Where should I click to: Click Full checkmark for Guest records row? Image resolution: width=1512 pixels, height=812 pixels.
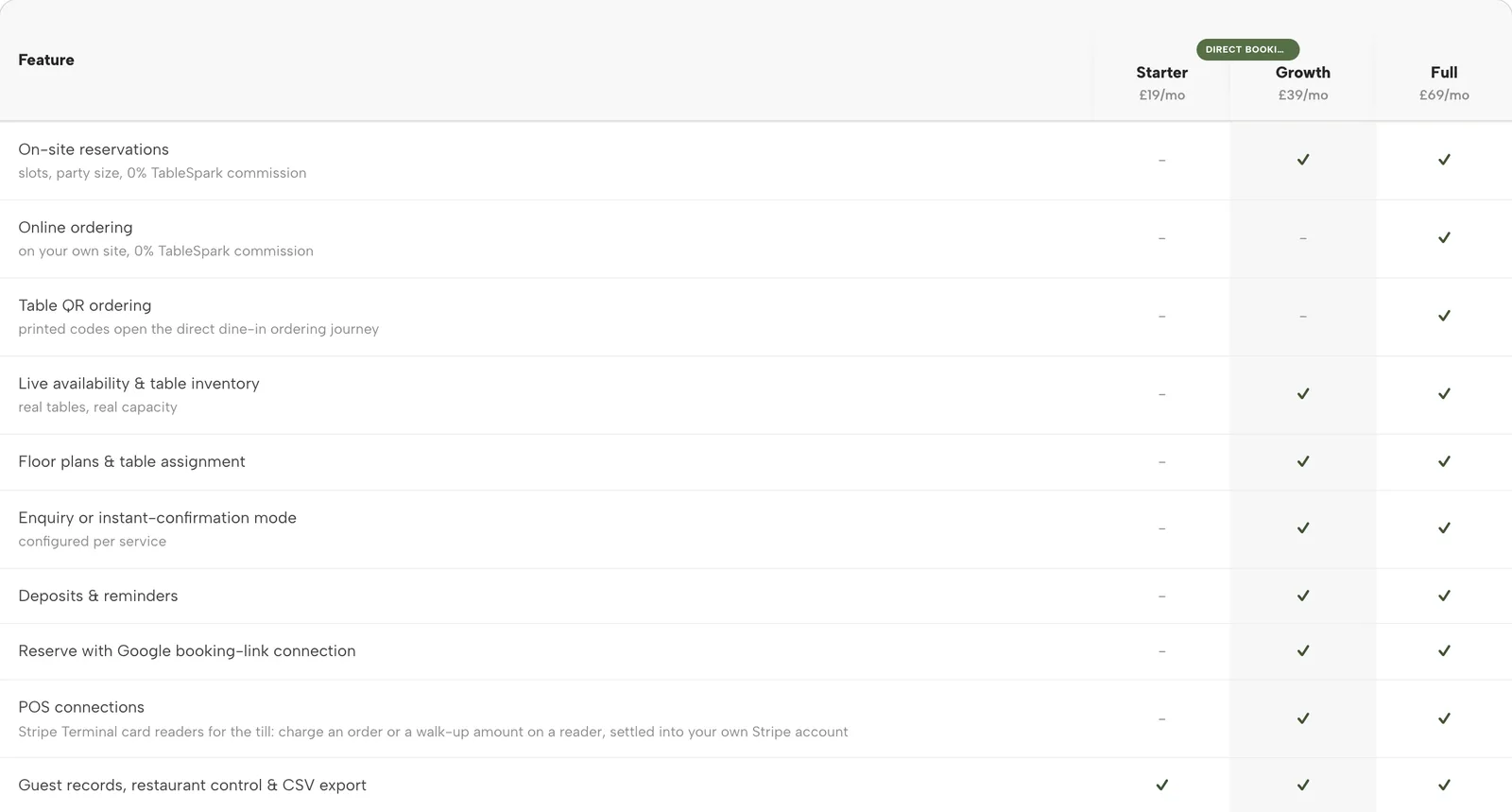[1444, 786]
